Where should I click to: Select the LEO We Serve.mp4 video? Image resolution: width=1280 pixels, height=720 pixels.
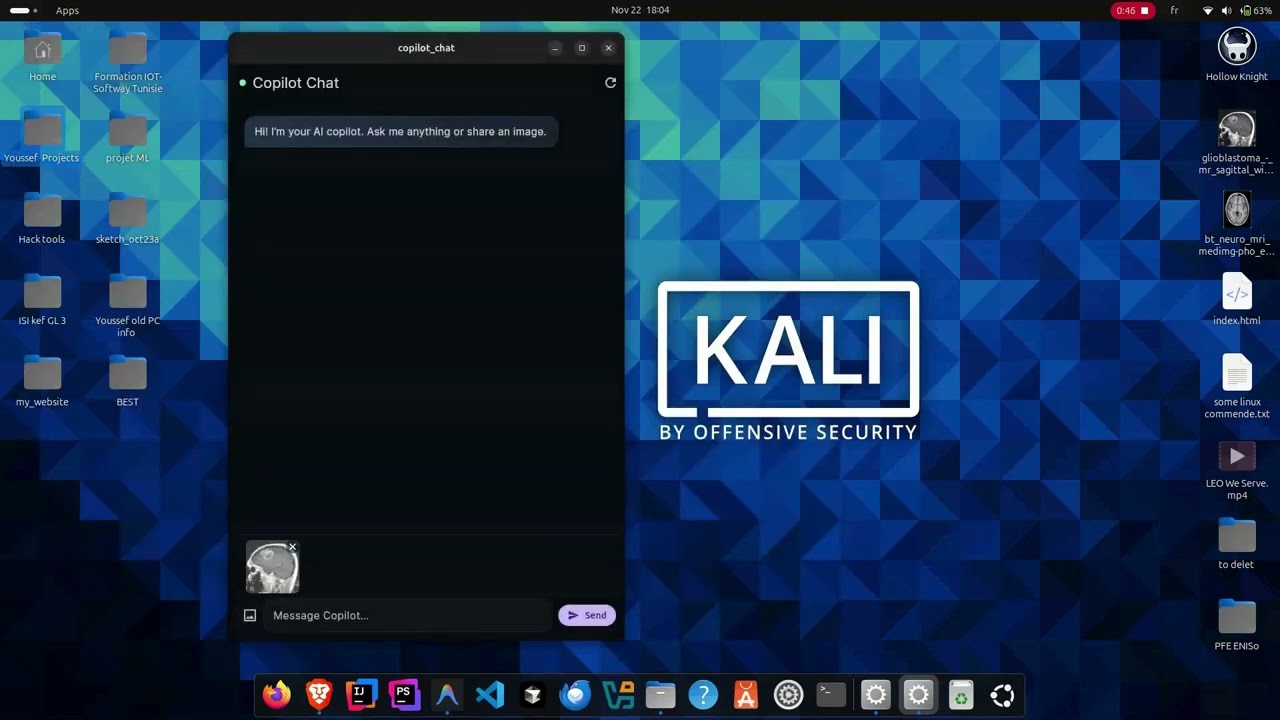1237,468
